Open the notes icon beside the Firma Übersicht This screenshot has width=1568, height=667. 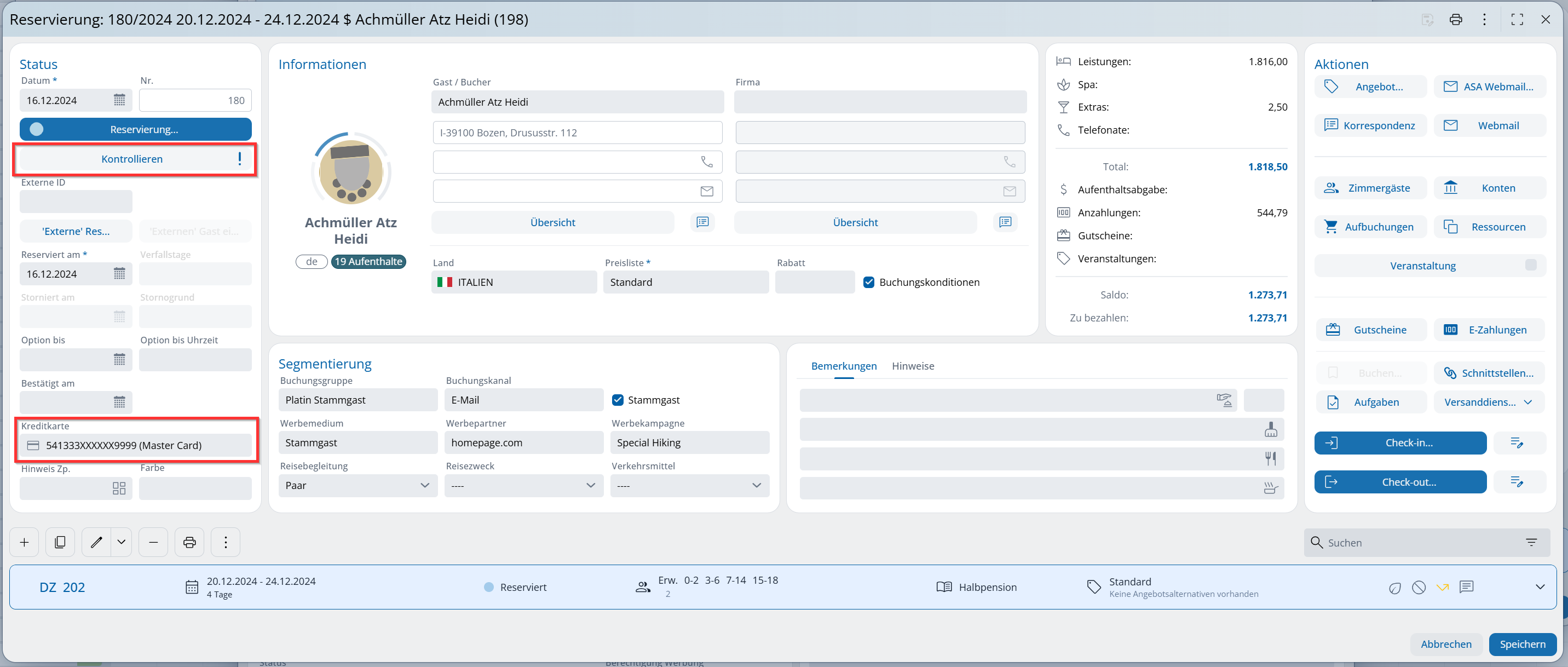point(1005,222)
